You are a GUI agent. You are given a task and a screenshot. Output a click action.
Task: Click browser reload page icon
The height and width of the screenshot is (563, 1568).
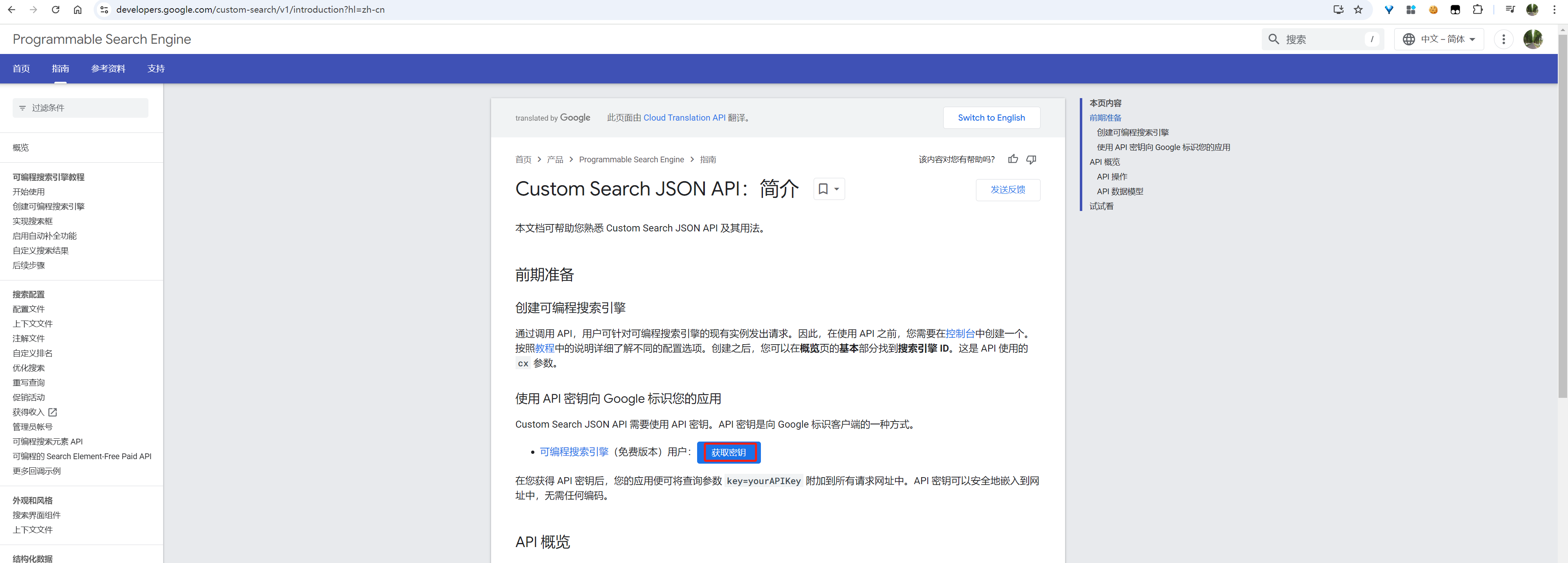55,10
